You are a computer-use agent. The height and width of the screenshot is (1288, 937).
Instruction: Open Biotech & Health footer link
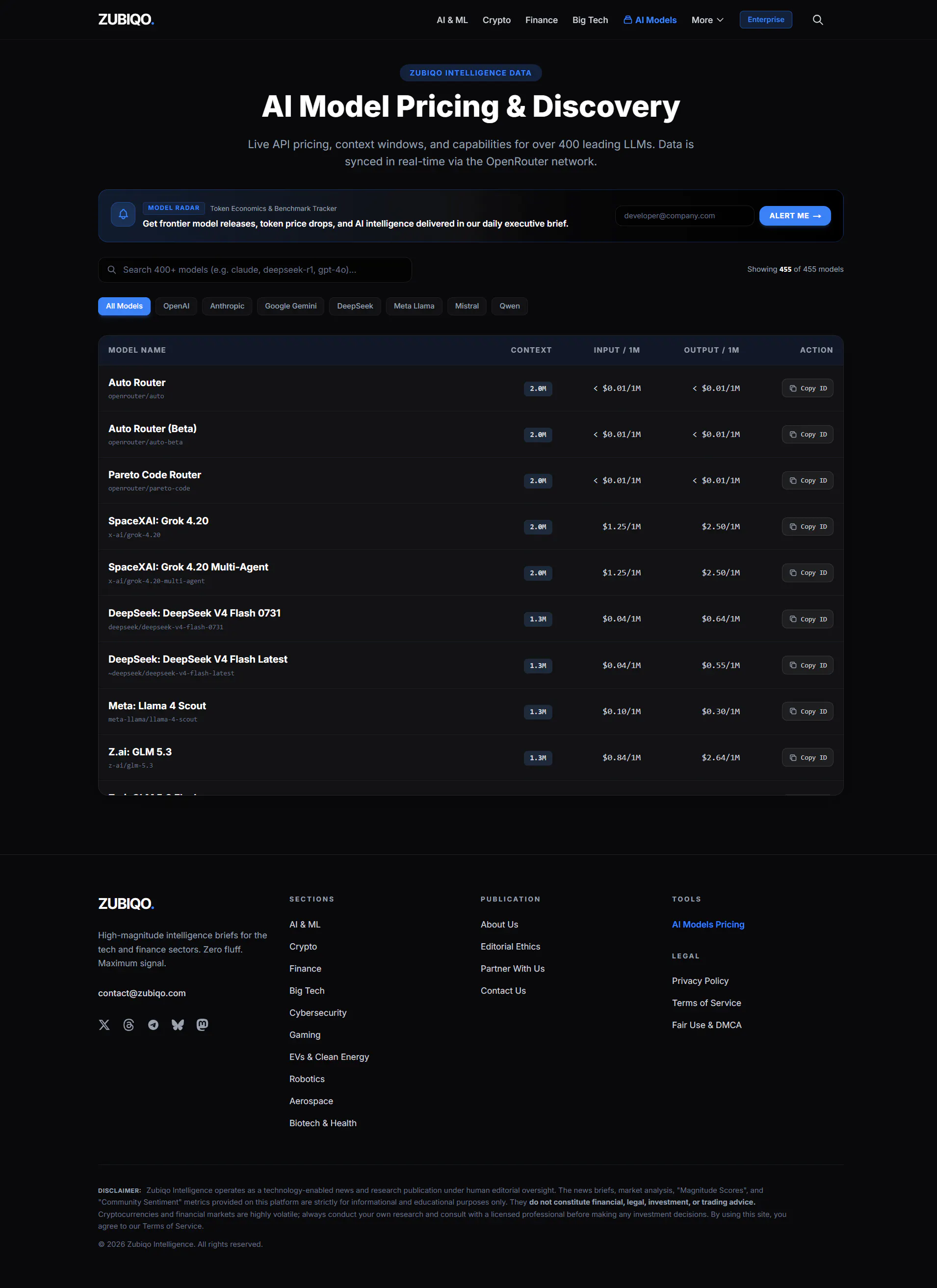tap(323, 1123)
